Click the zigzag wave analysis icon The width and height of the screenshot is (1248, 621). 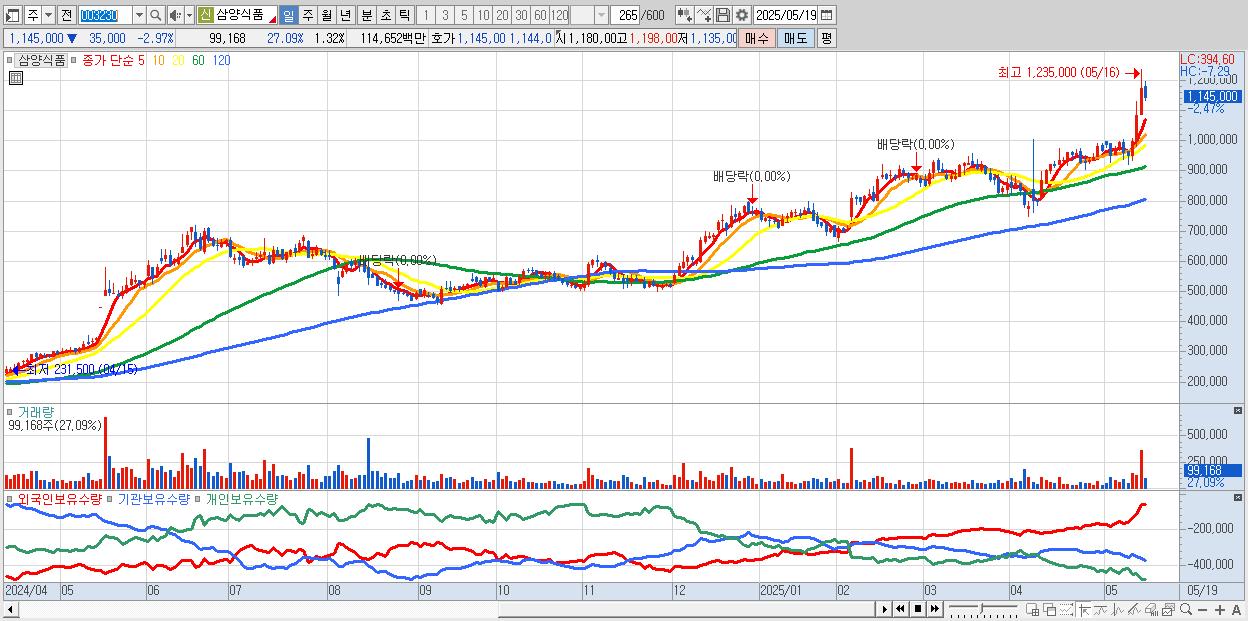[x=1118, y=609]
